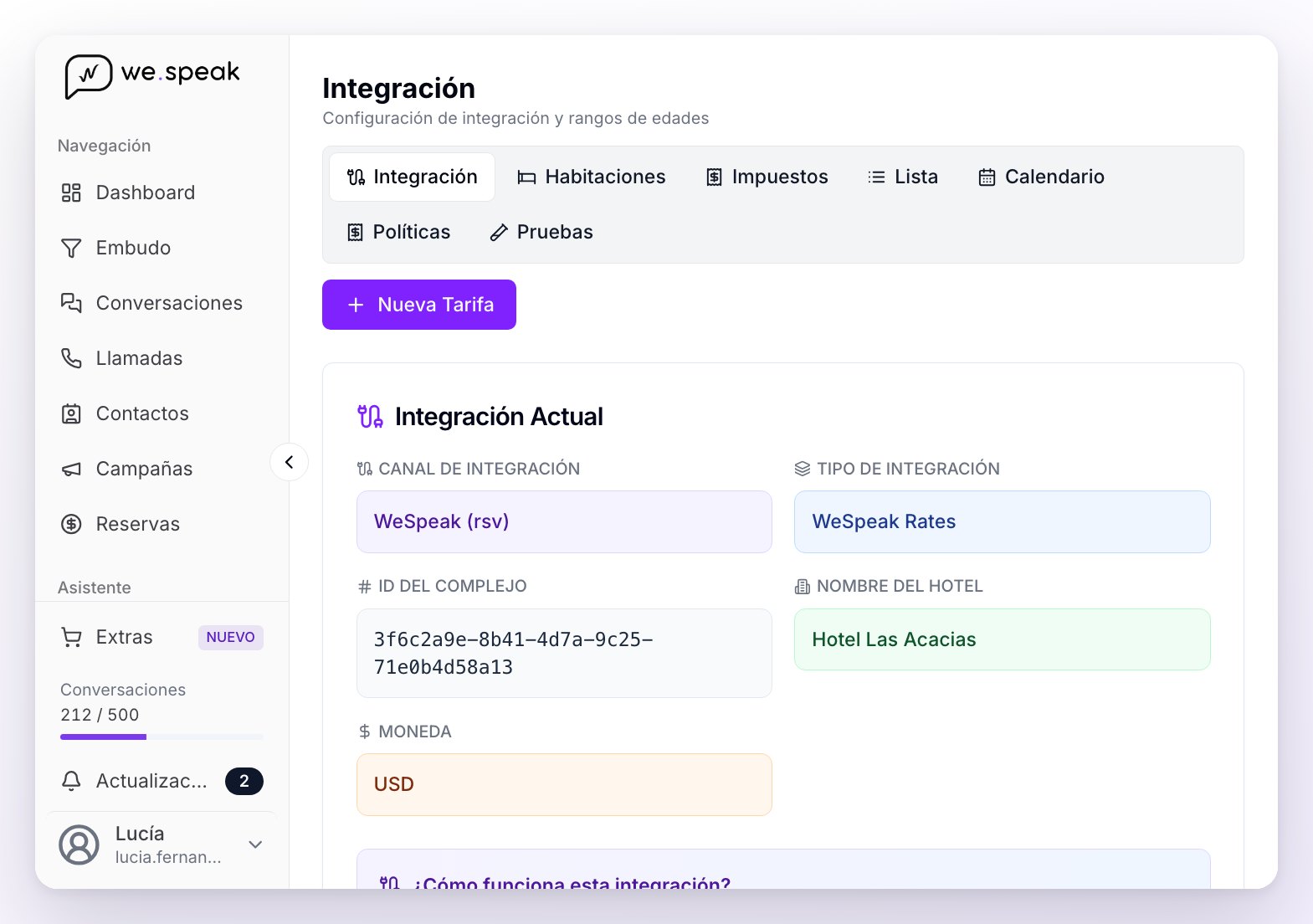
Task: Click the Pruebas pencil icon
Action: pos(499,233)
